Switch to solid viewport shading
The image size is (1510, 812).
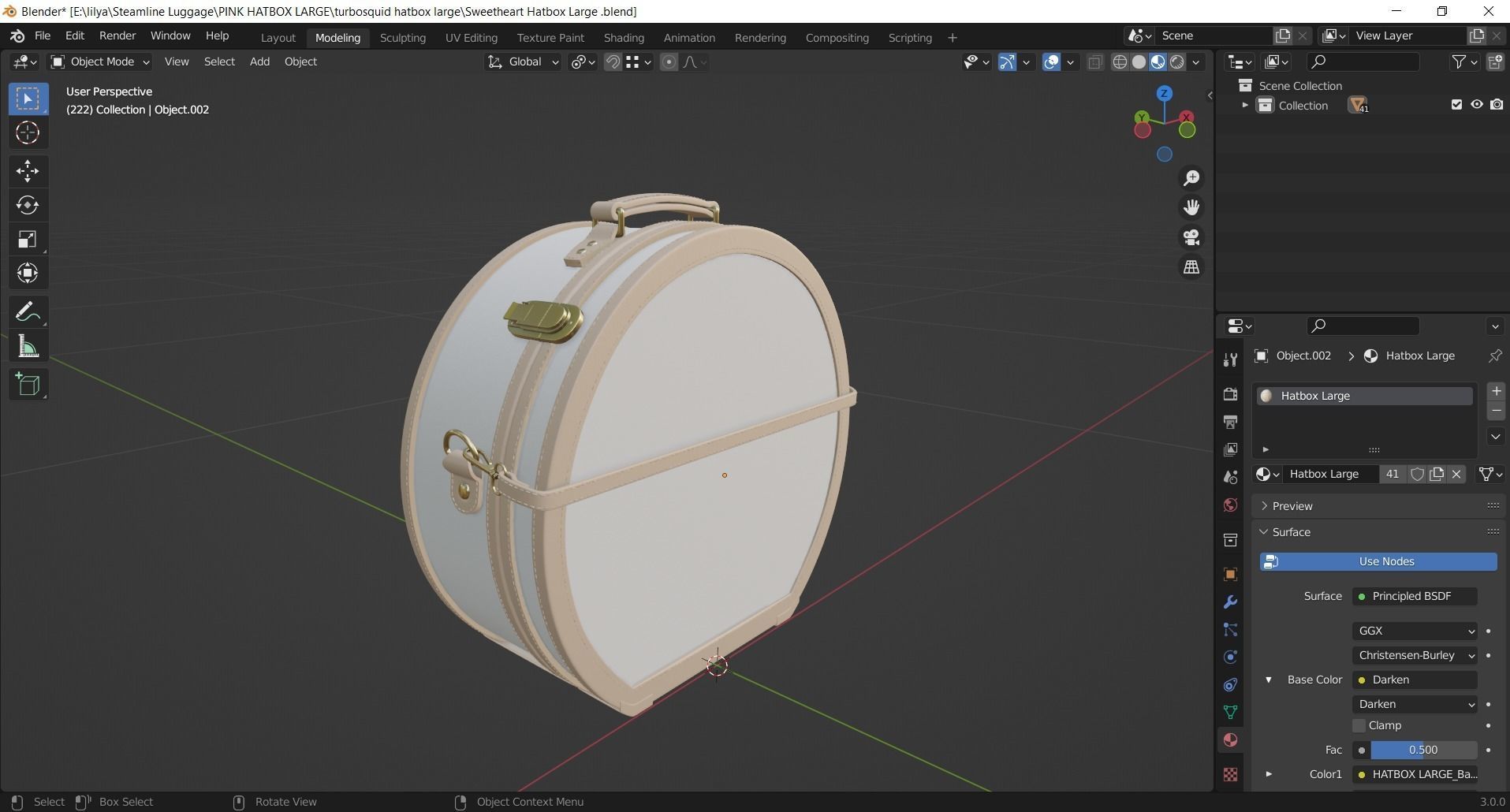pos(1139,61)
